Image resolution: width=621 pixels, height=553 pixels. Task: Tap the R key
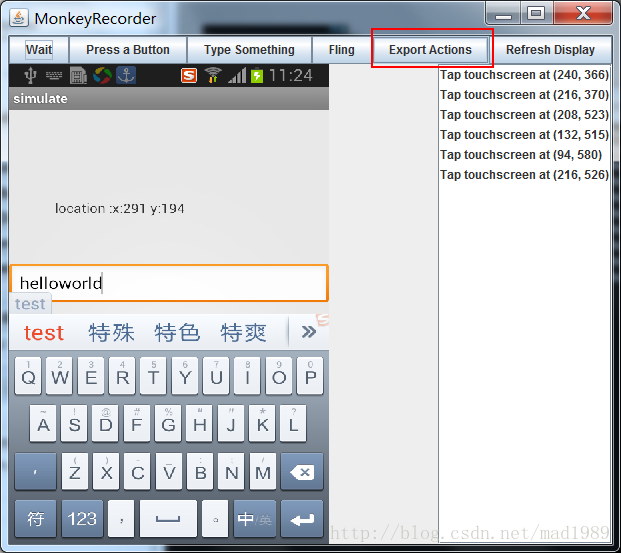(x=122, y=376)
